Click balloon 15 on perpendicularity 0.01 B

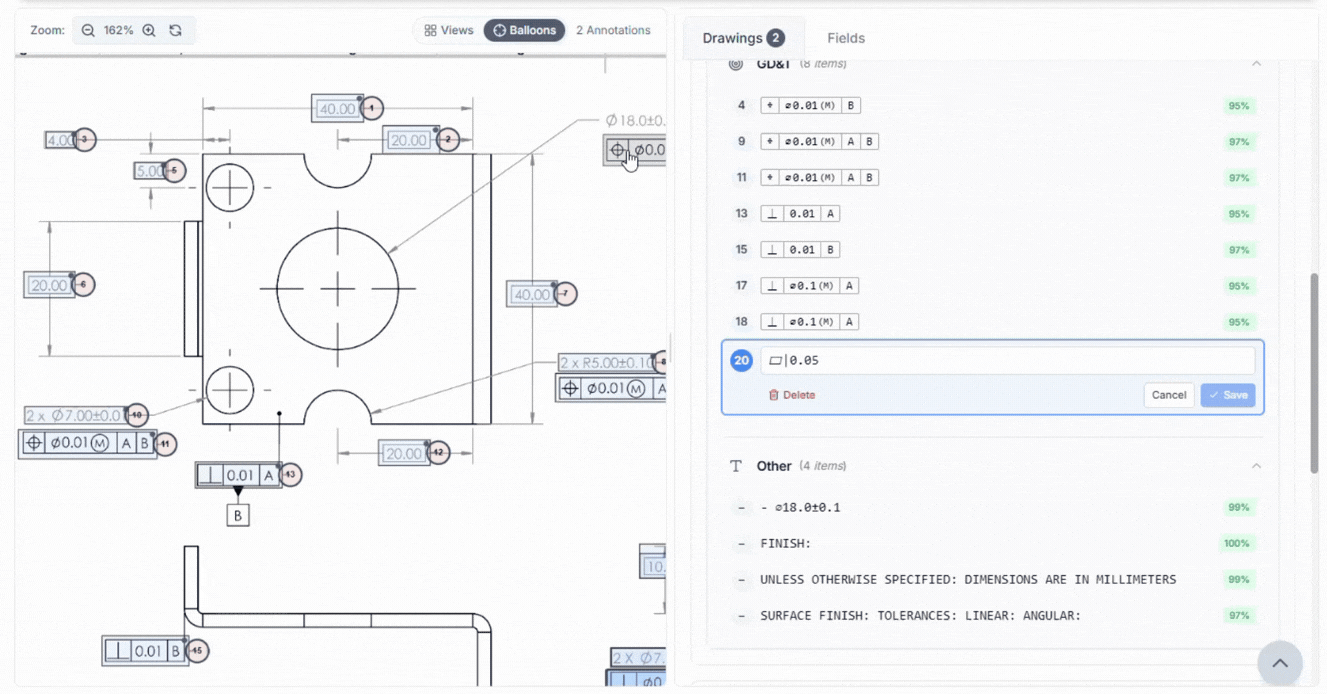coord(196,651)
